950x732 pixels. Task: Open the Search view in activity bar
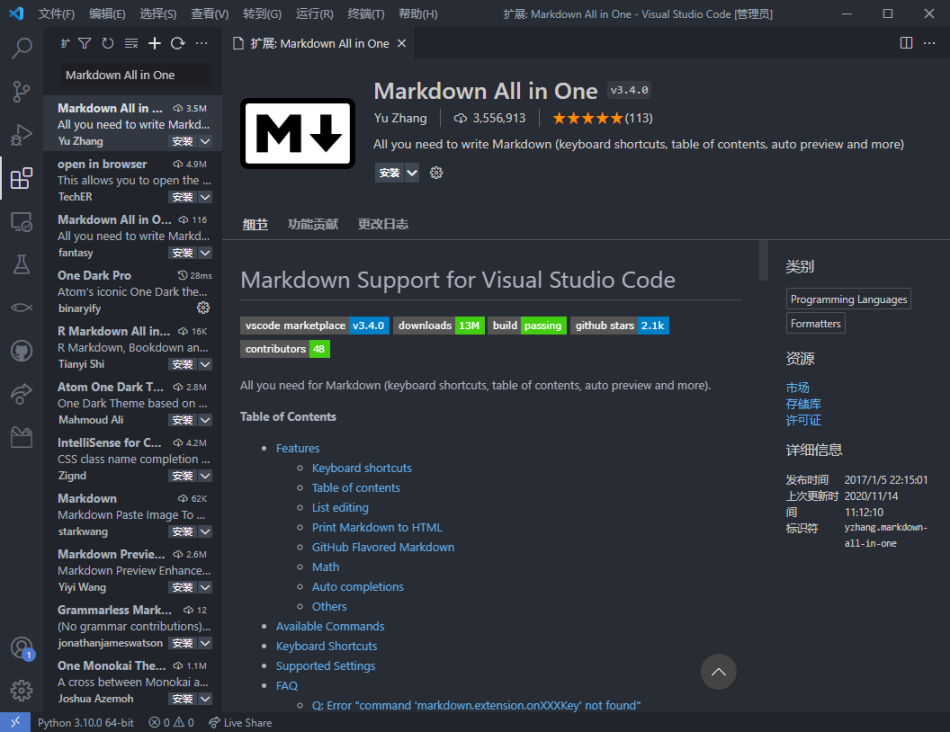point(21,48)
